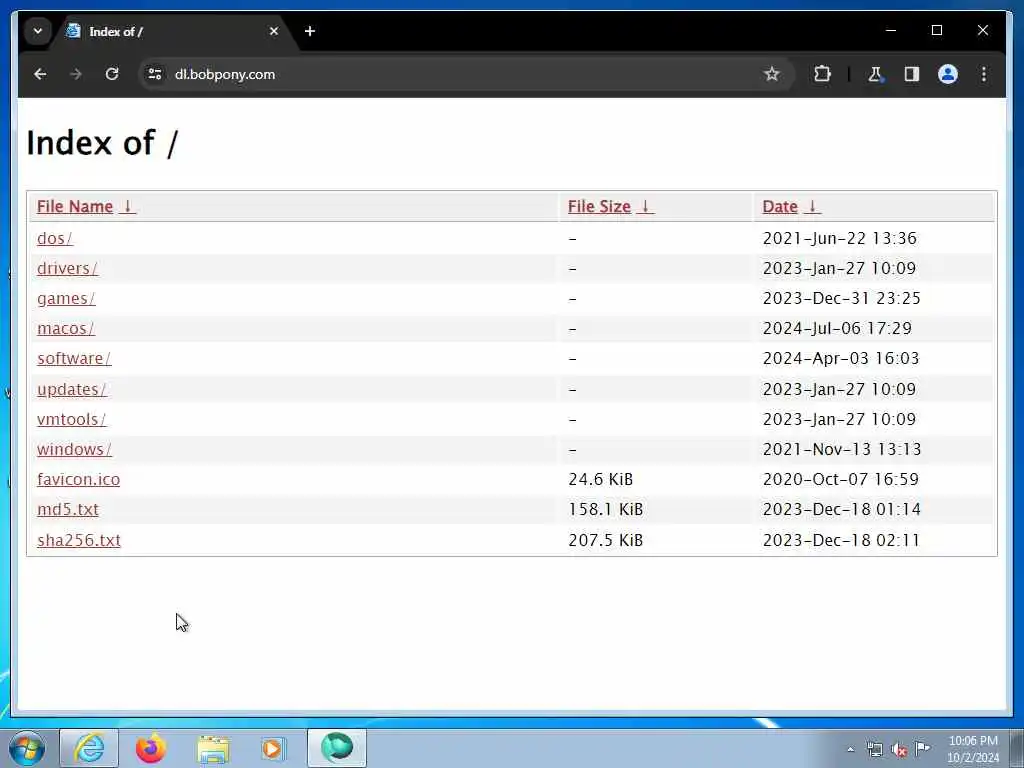This screenshot has height=768, width=1024.
Task: Open the windows/ directory
Action: 74,449
